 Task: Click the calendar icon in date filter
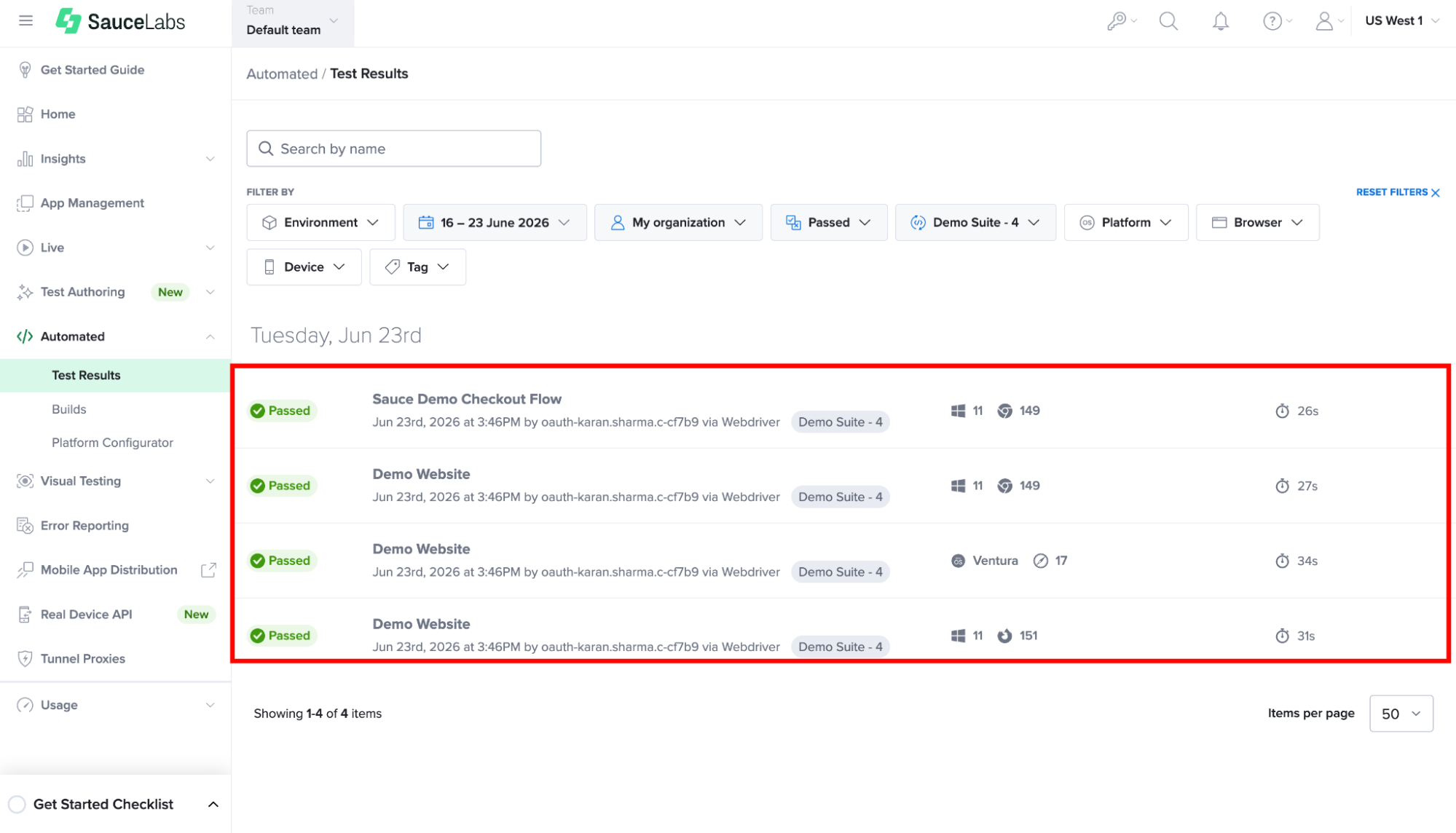tap(426, 223)
